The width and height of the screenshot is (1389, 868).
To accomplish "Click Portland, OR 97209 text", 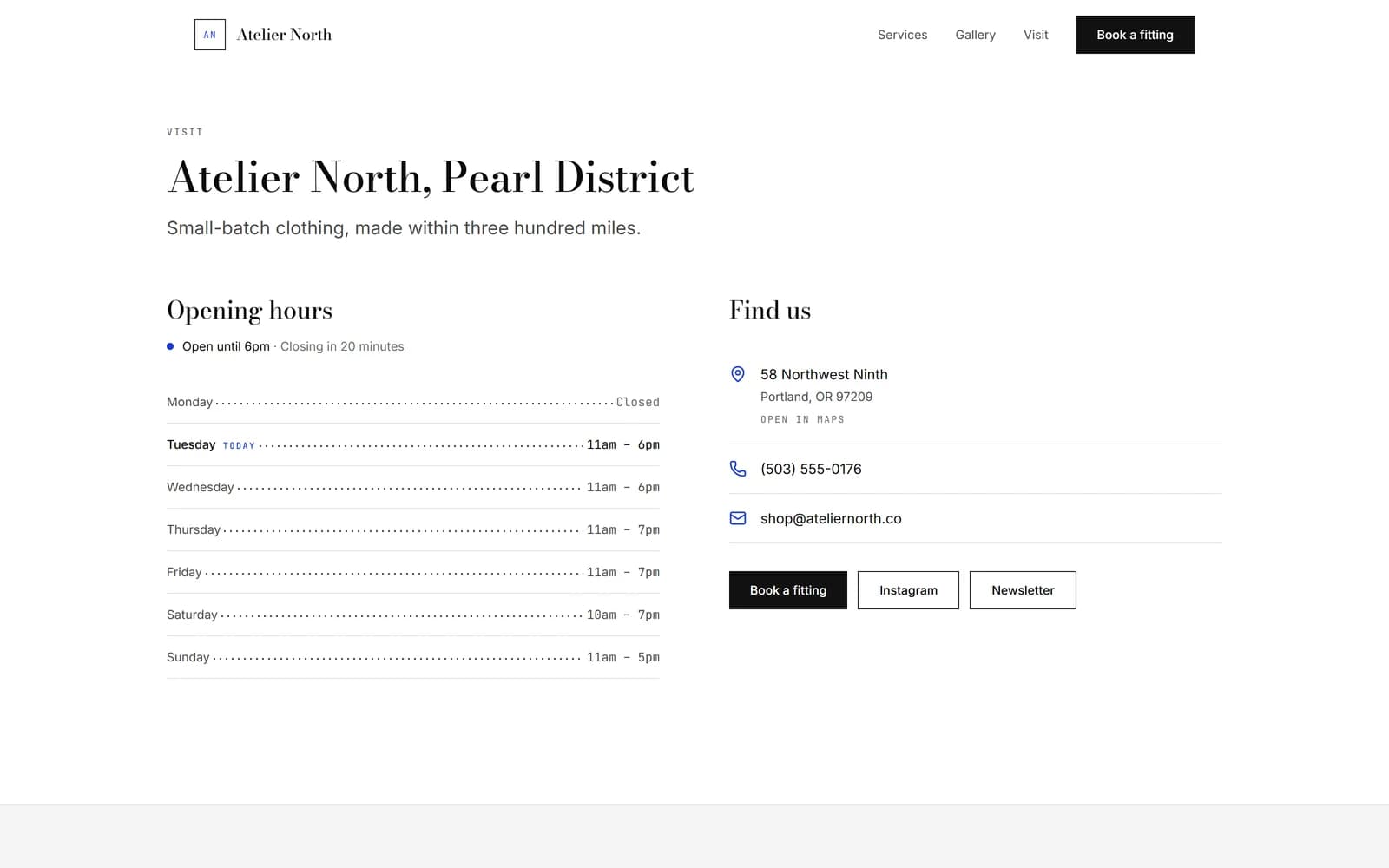I will coord(816,397).
